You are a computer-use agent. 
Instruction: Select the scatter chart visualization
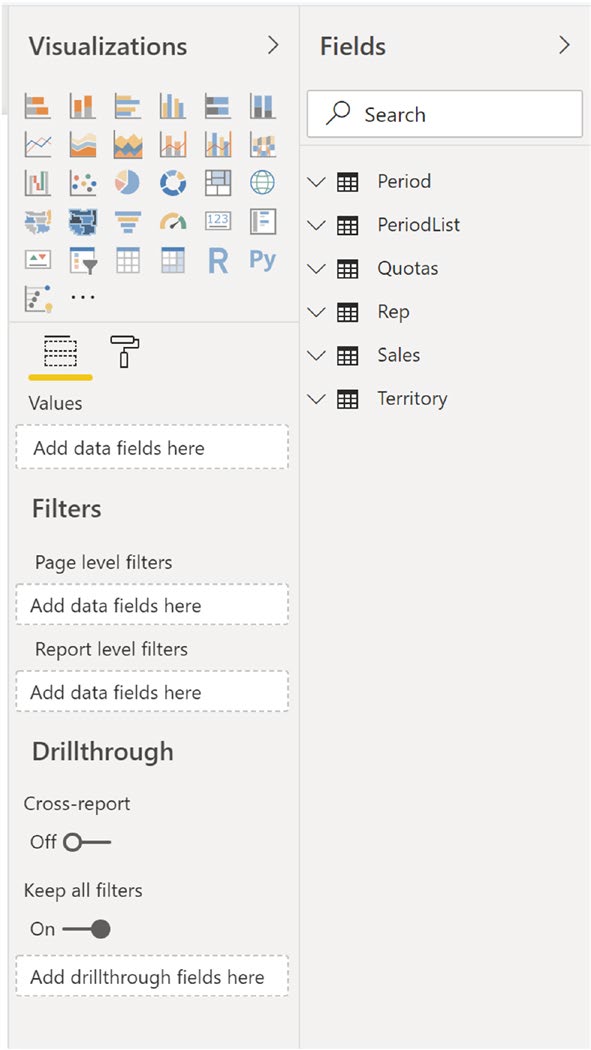pyautogui.click(x=83, y=182)
